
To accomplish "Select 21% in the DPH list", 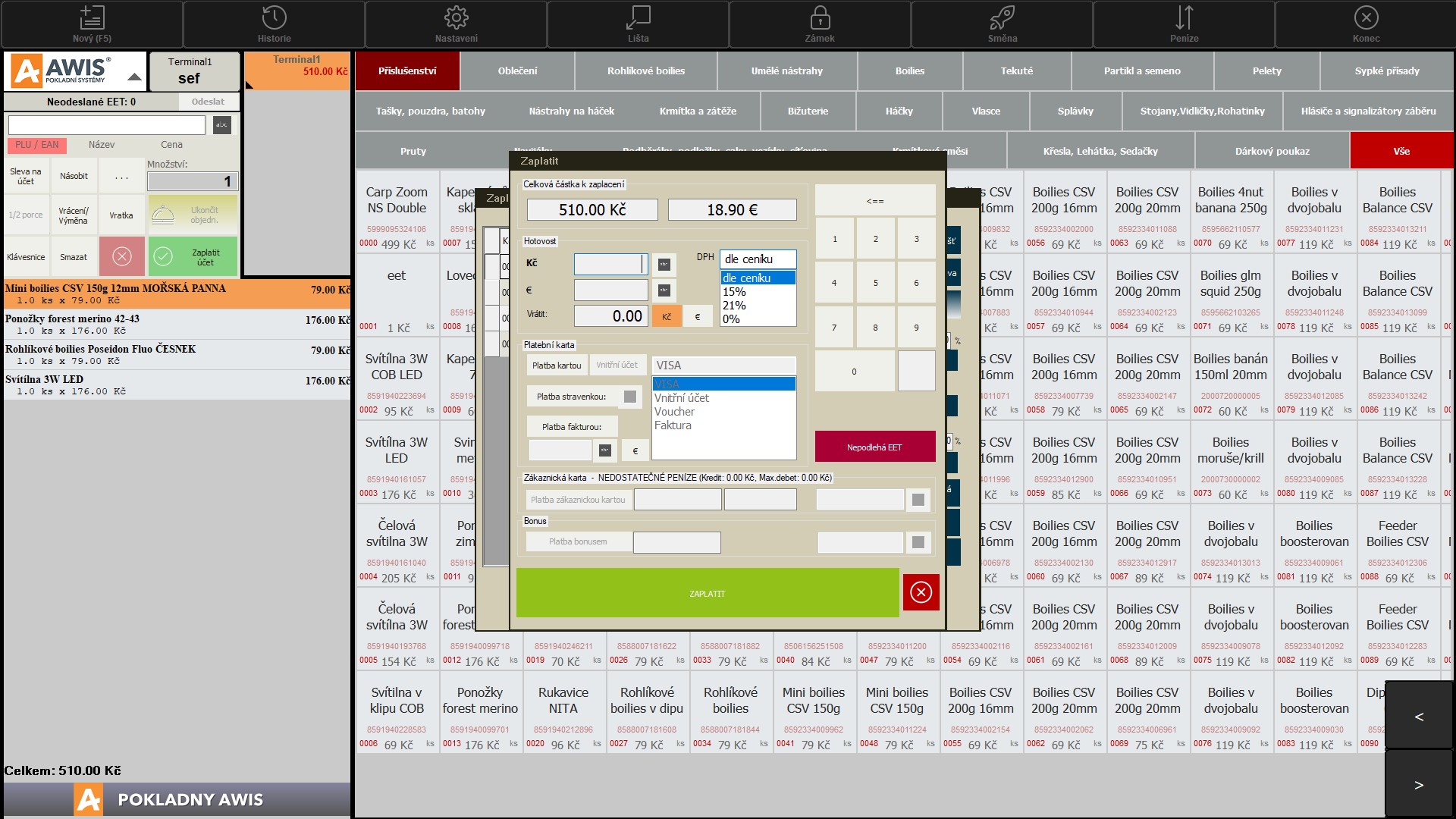I will coord(734,306).
